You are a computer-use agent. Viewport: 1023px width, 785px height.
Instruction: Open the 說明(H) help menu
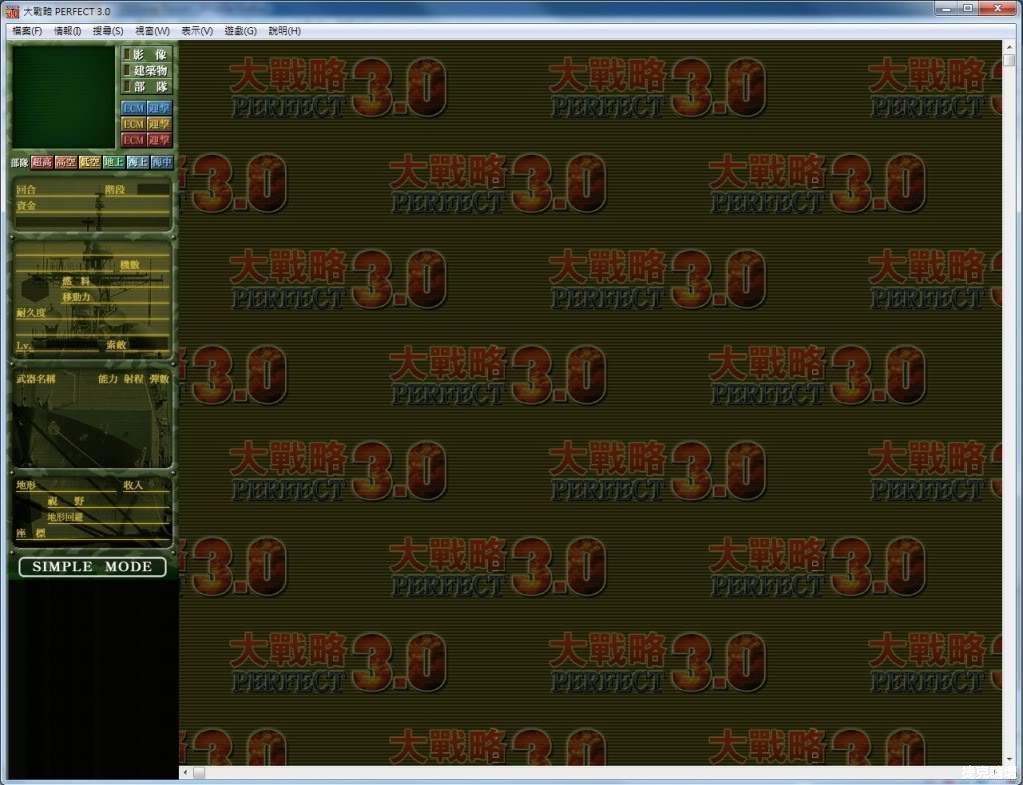[x=284, y=31]
